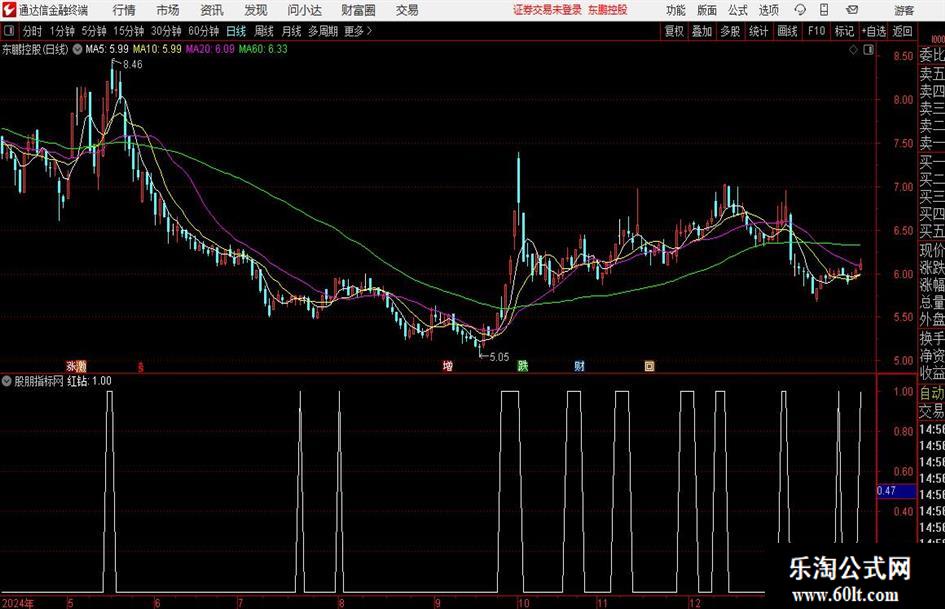The height and width of the screenshot is (609, 945).
Task: Click the 8.46 high price label
Action: point(133,65)
